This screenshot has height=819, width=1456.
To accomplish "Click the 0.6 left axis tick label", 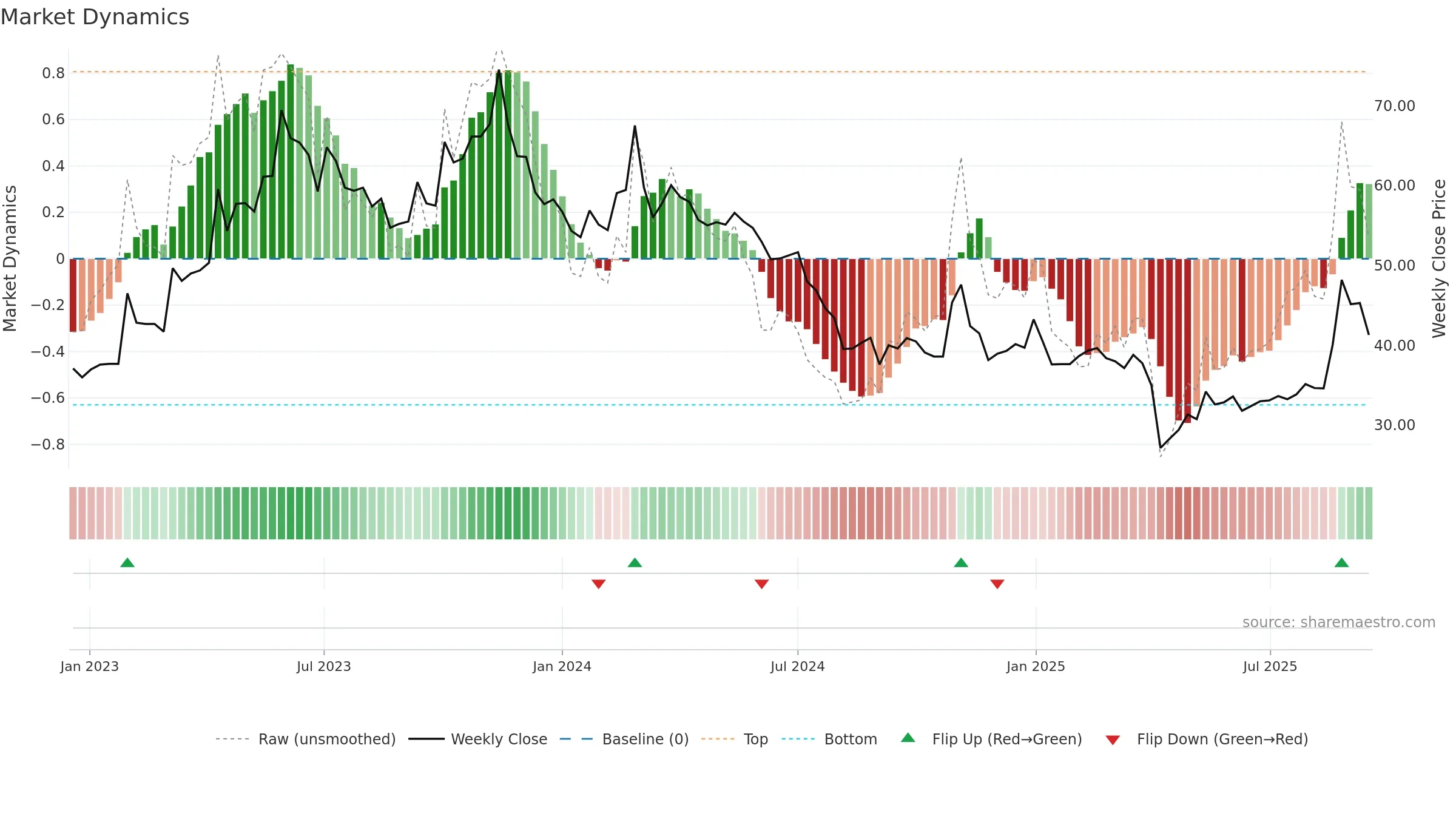I will 53,120.
